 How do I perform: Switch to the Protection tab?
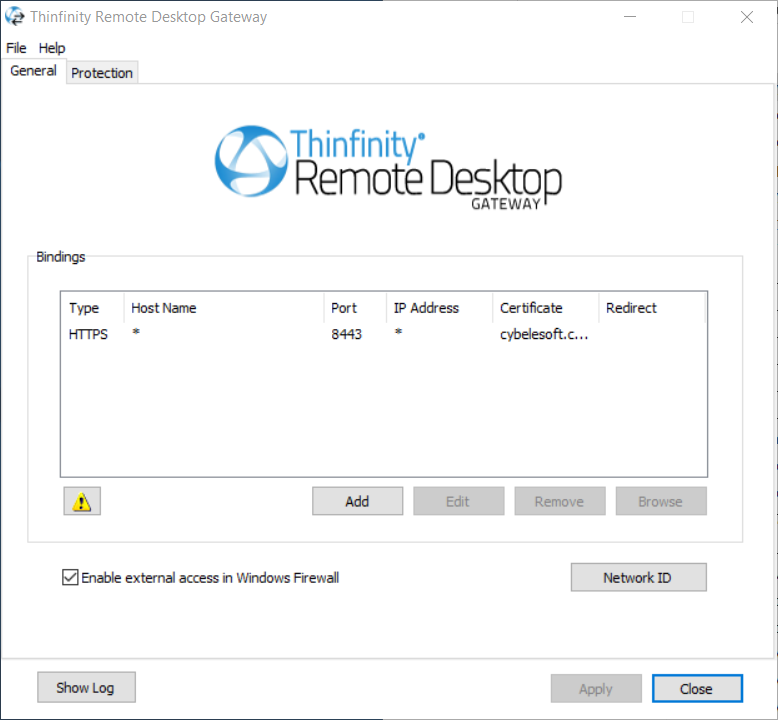tap(102, 73)
